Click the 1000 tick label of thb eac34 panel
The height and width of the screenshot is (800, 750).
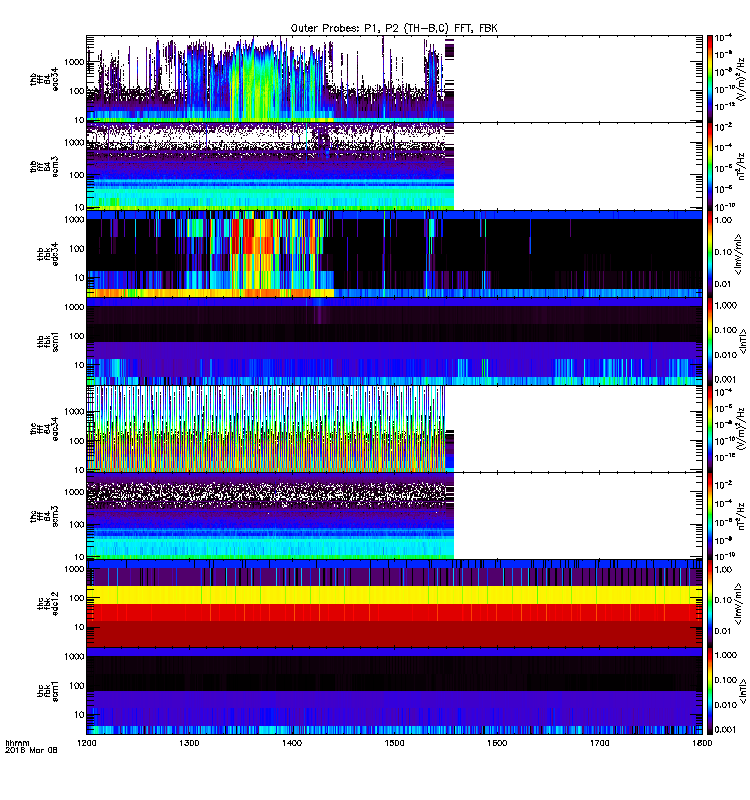74,62
